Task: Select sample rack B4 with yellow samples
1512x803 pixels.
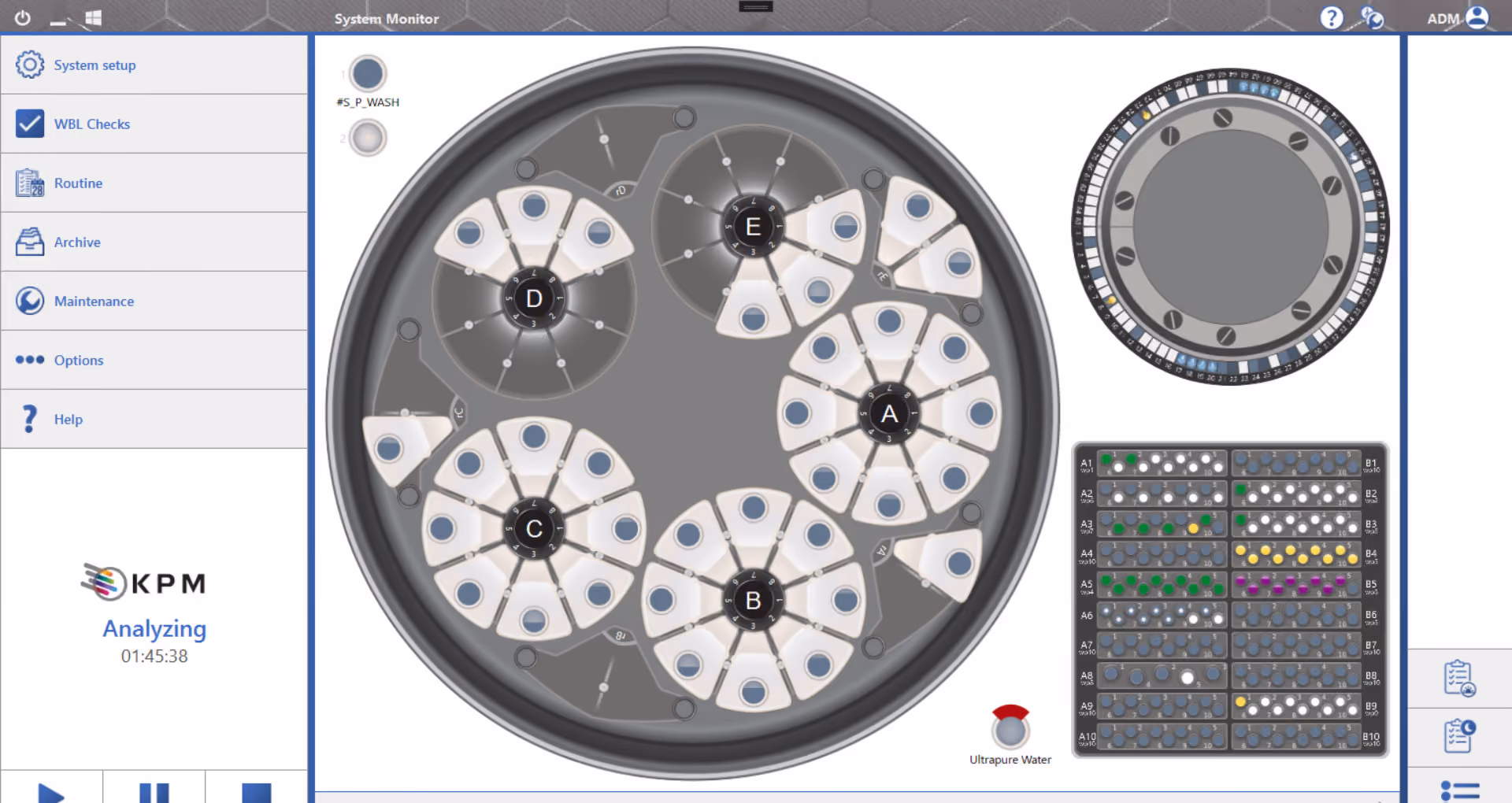Action: tap(1296, 554)
